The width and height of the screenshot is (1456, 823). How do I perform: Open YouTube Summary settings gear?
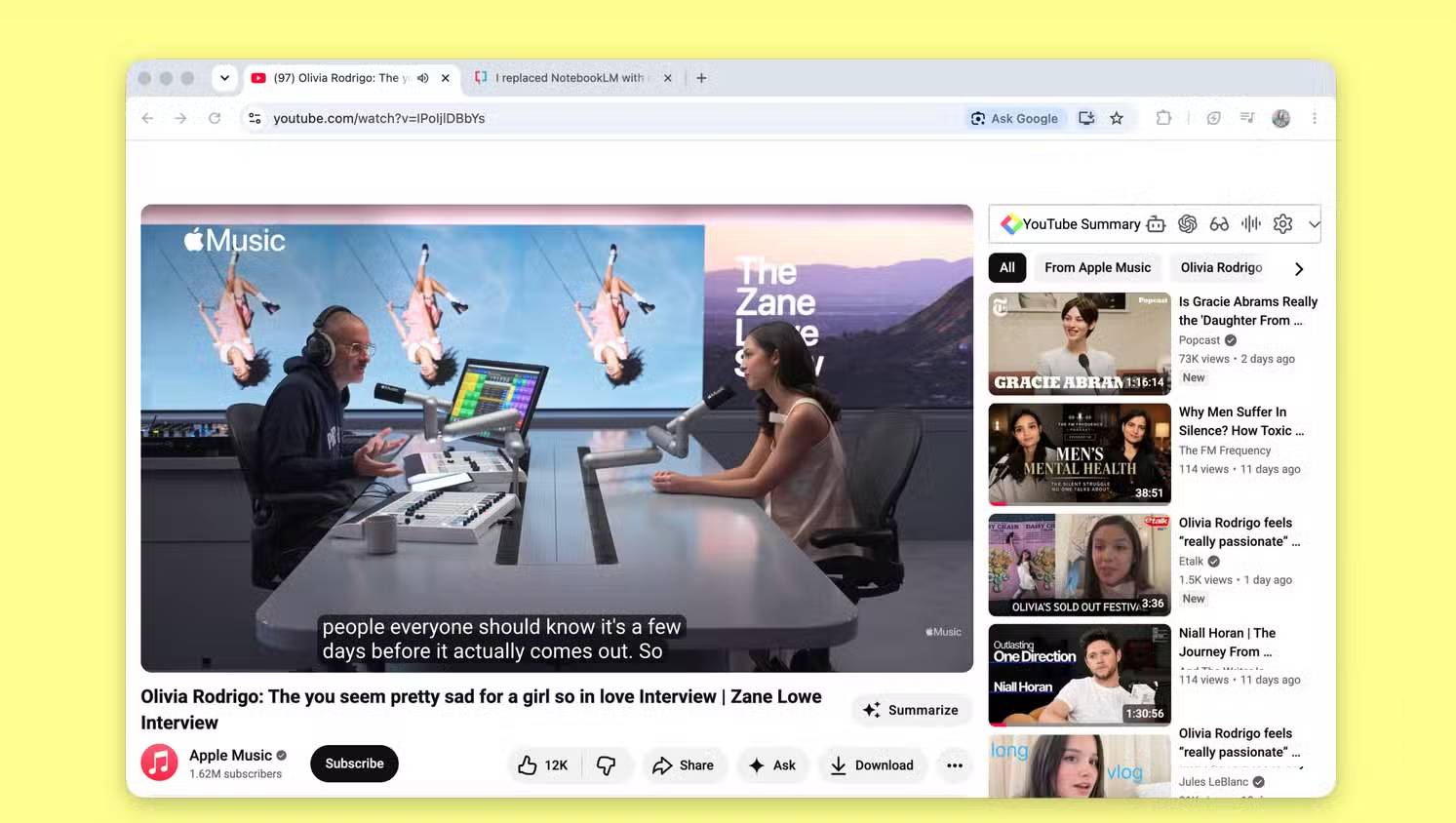1283,224
